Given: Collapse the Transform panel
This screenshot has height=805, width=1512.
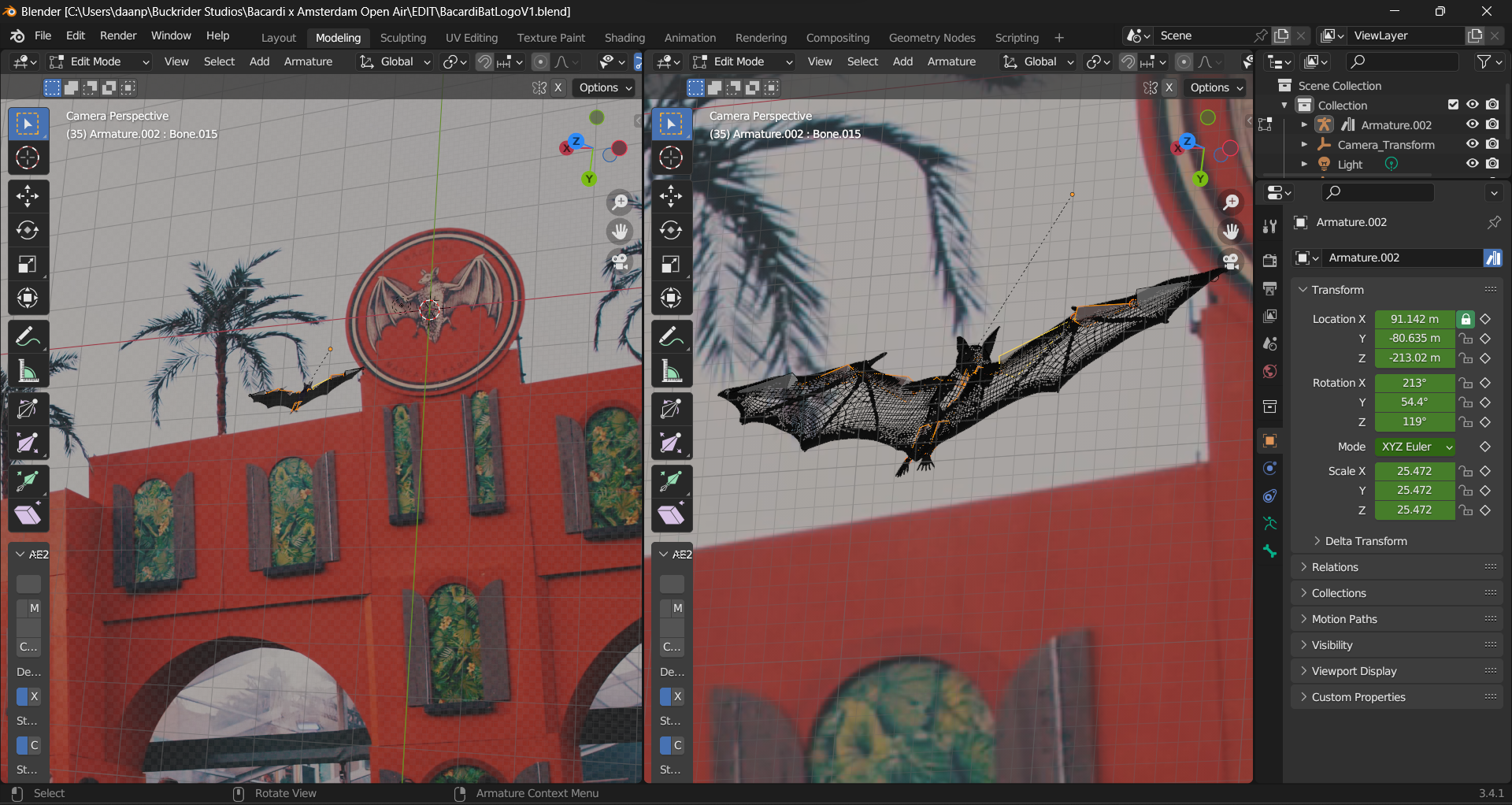Looking at the screenshot, I should click(x=1337, y=290).
